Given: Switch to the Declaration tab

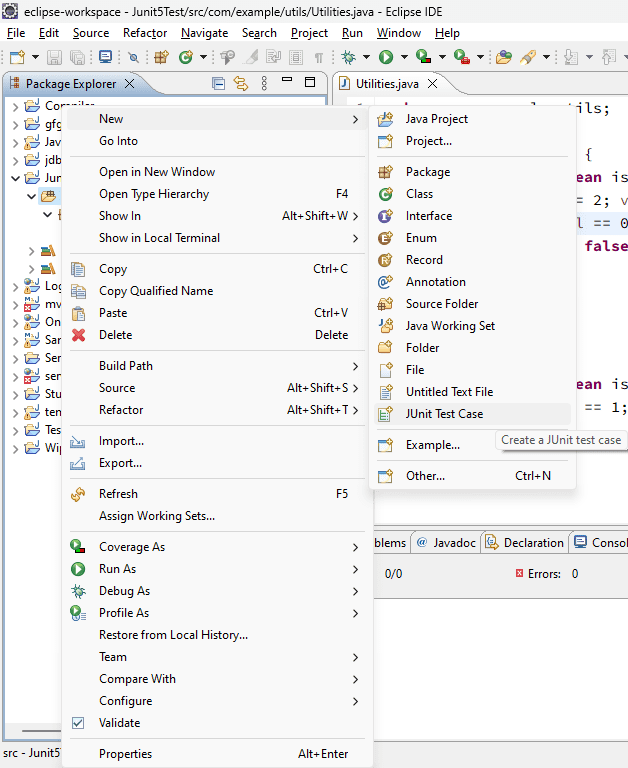Looking at the screenshot, I should click(525, 543).
